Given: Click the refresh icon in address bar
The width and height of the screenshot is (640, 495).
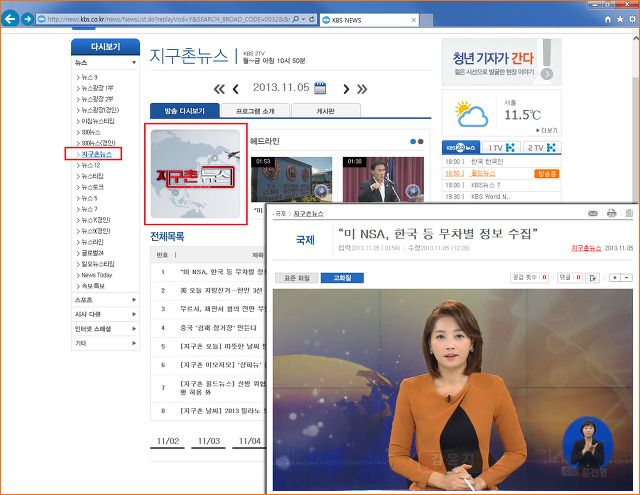Looking at the screenshot, I should coord(311,19).
